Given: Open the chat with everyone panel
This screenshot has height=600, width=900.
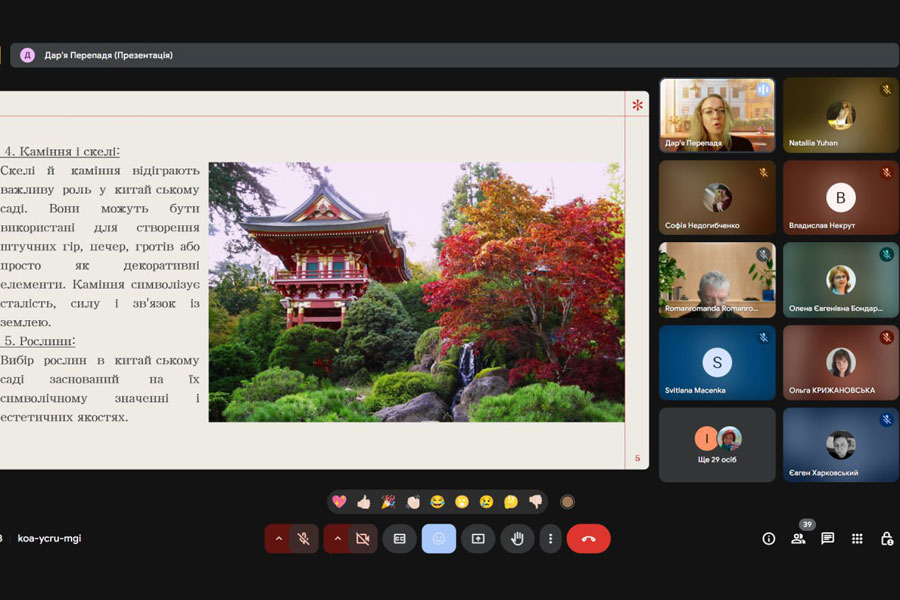Looking at the screenshot, I should click(827, 538).
